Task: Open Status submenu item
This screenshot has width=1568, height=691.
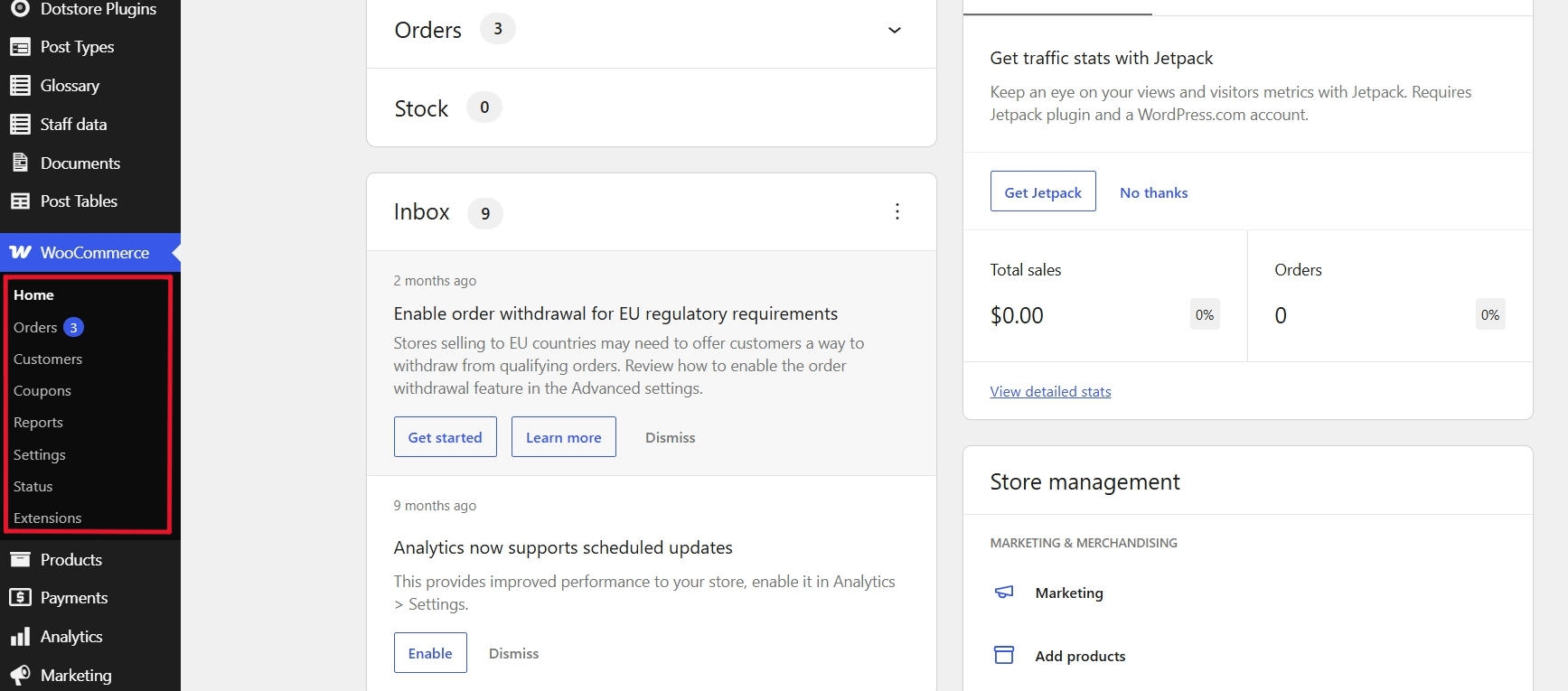Action: tap(33, 487)
